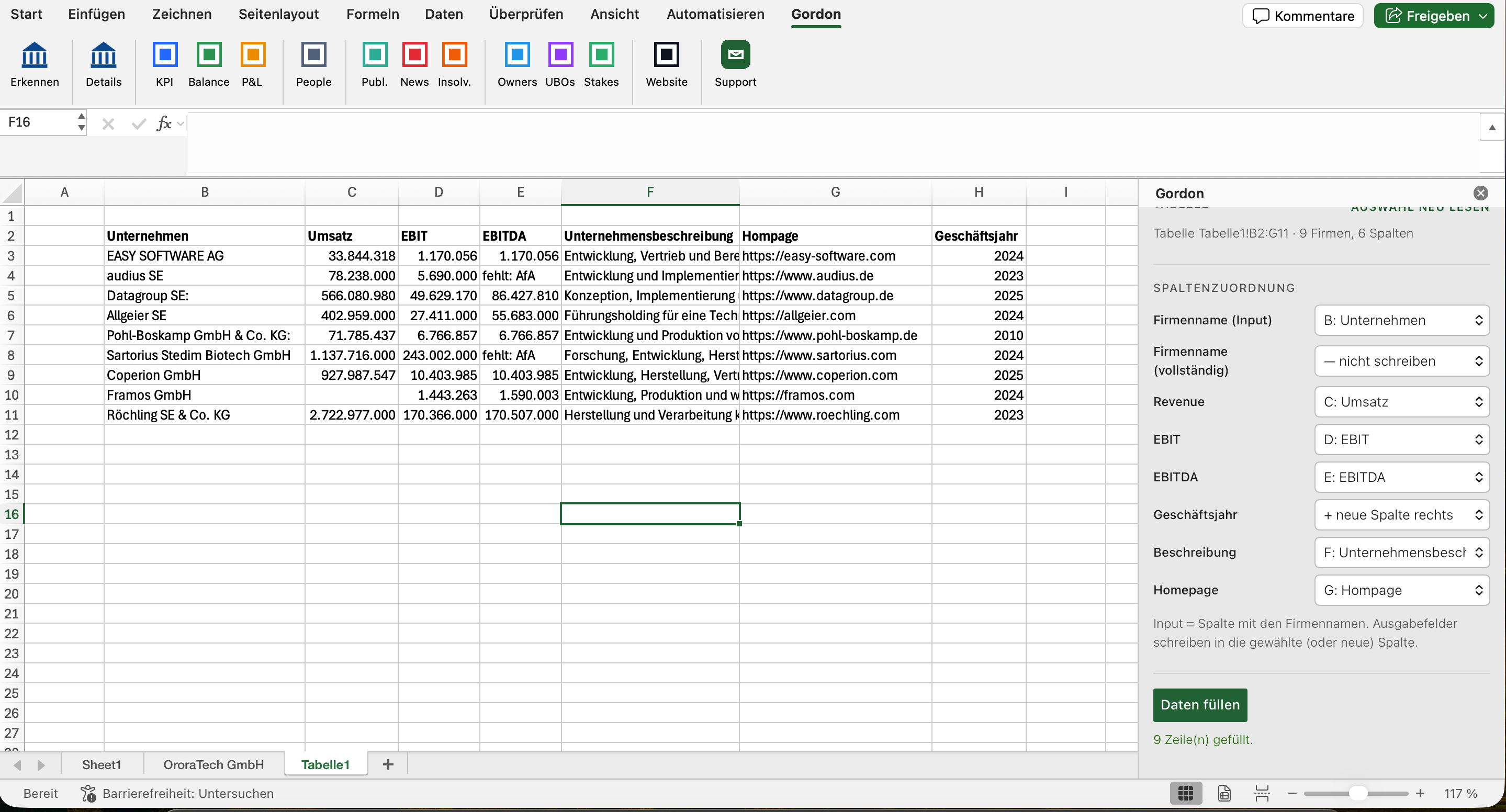Open the Revenue column mapping dropdown

(x=1401, y=402)
